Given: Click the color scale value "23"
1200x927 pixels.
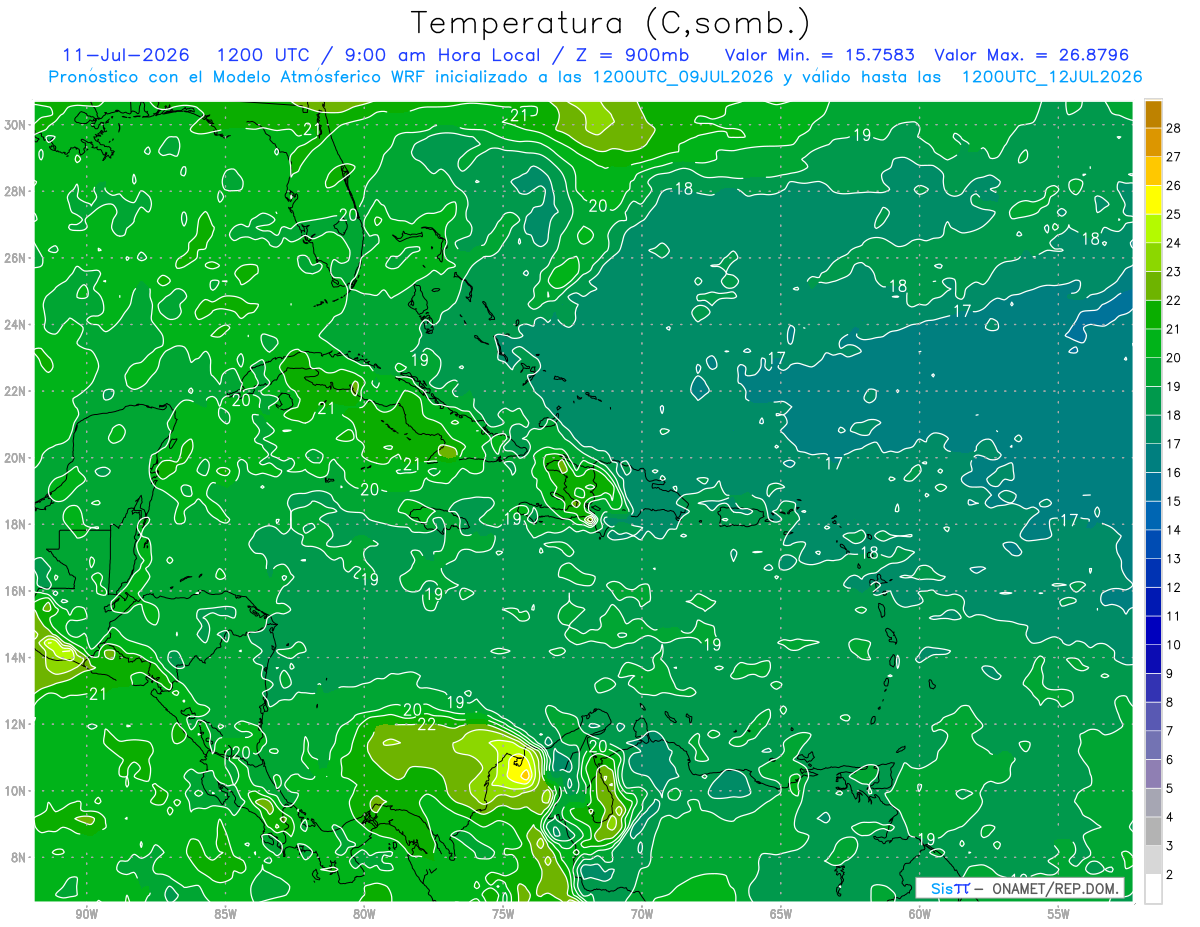Looking at the screenshot, I should [x=1174, y=271].
